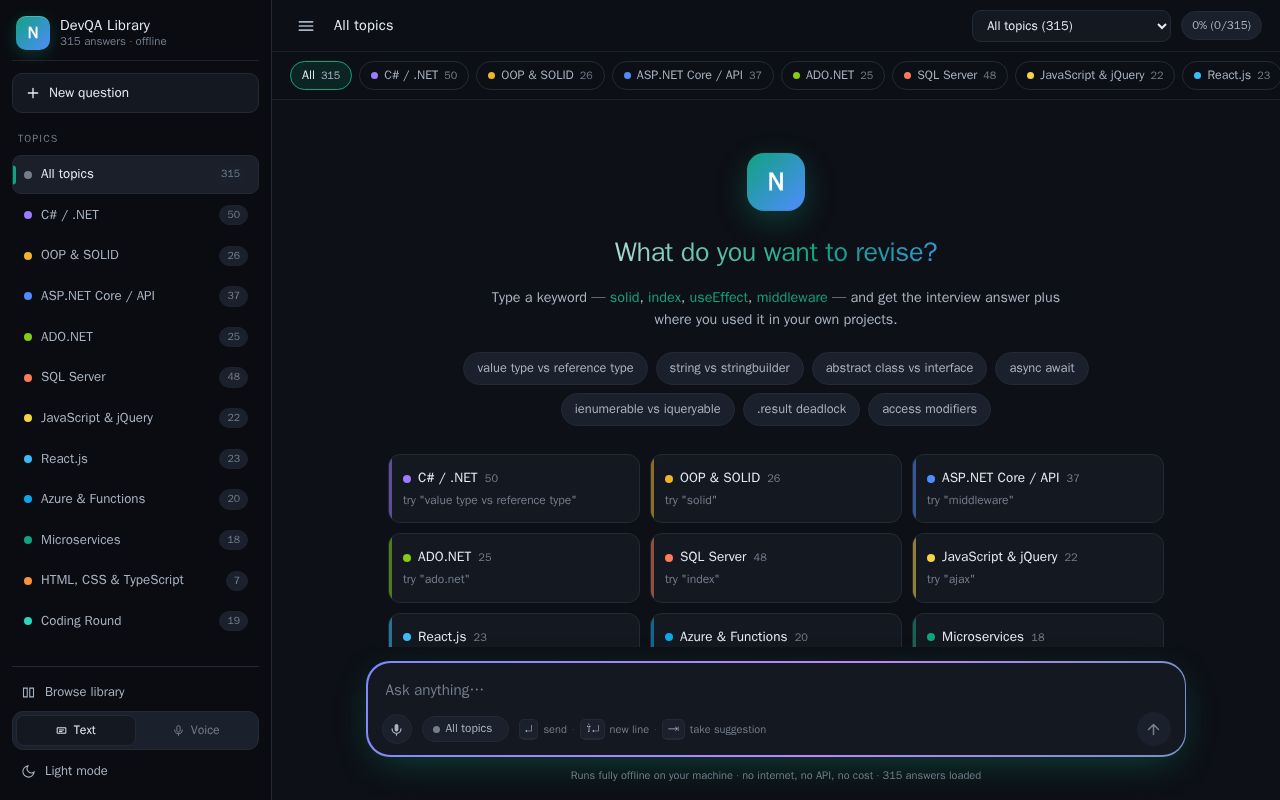Image resolution: width=1280 pixels, height=800 pixels.
Task: Try the '.result deadlock' suggestion
Action: click(x=801, y=409)
